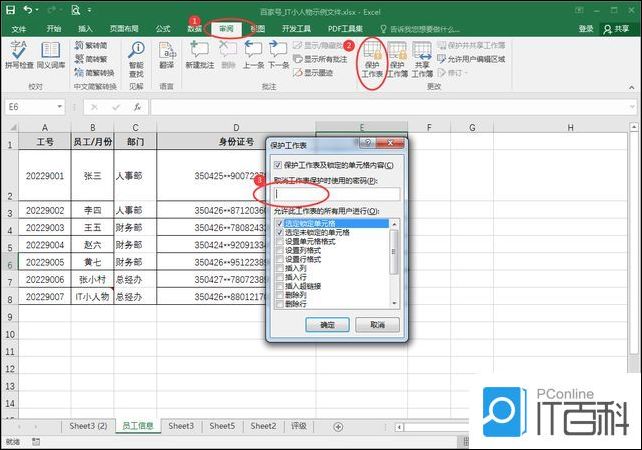Click the 共享工作簿 share workbook icon
This screenshot has height=450, width=642.
[422, 58]
